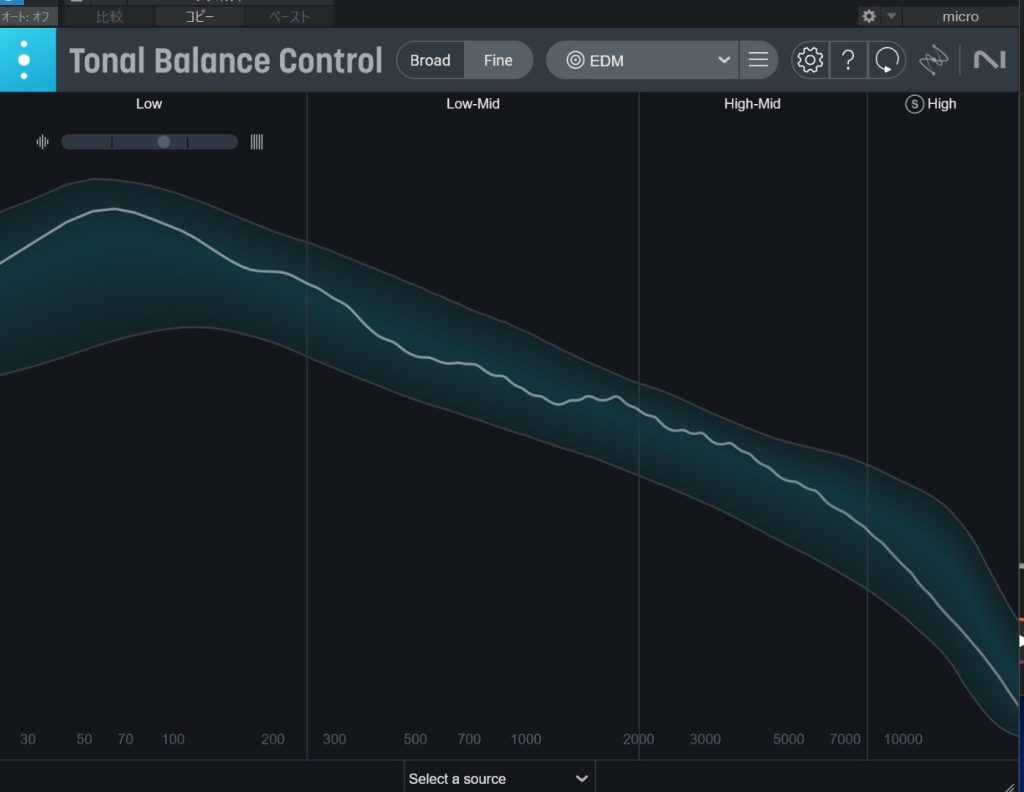Click the crest factor icon right of slider
The image size is (1024, 792).
click(257, 142)
